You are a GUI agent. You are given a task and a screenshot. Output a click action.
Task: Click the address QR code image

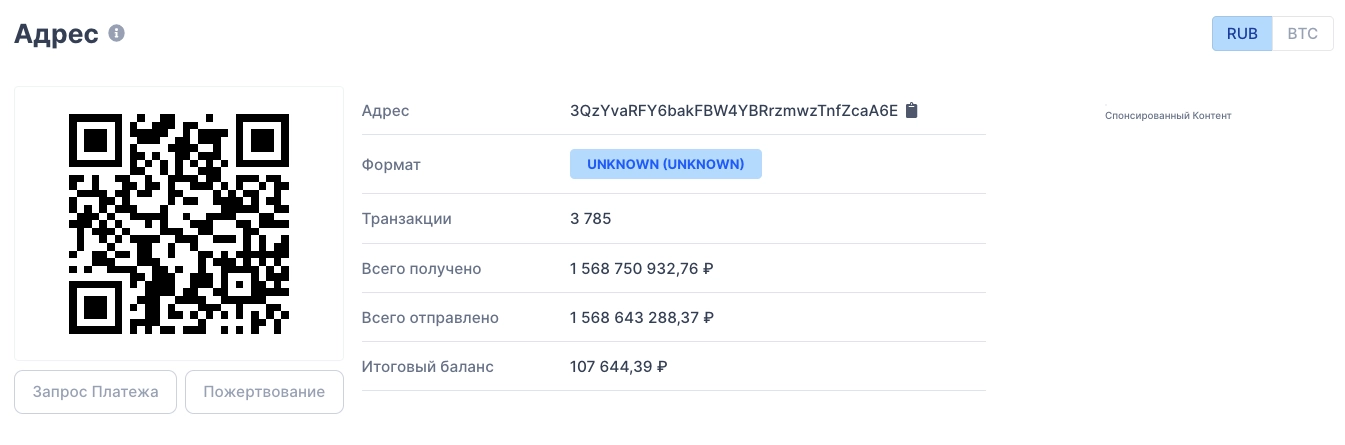179,223
